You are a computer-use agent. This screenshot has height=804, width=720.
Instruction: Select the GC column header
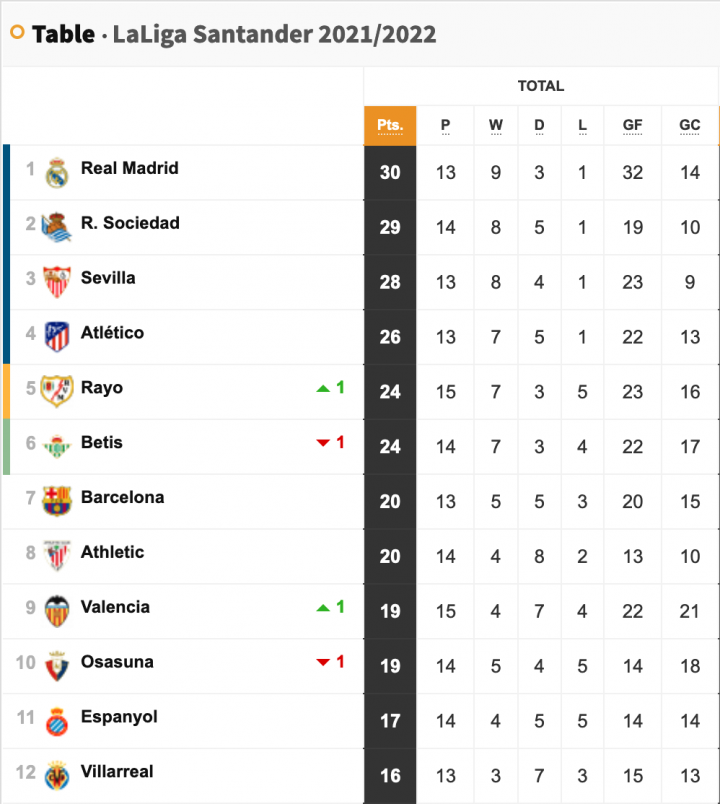point(690,126)
